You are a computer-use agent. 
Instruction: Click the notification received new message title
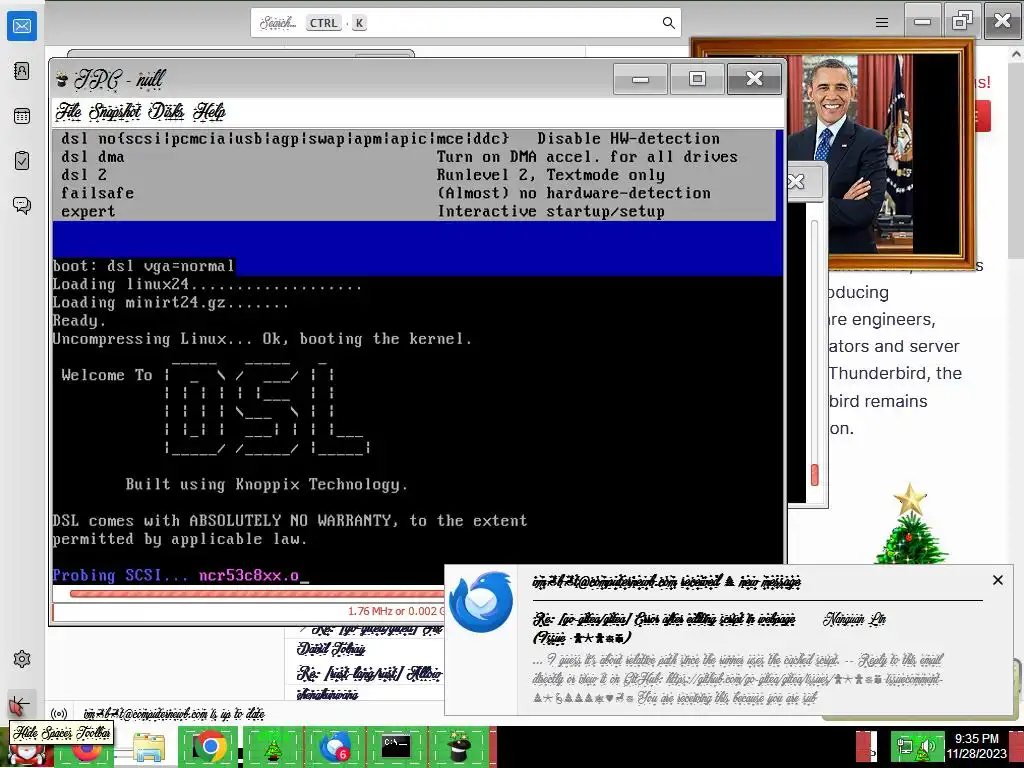[x=666, y=581]
